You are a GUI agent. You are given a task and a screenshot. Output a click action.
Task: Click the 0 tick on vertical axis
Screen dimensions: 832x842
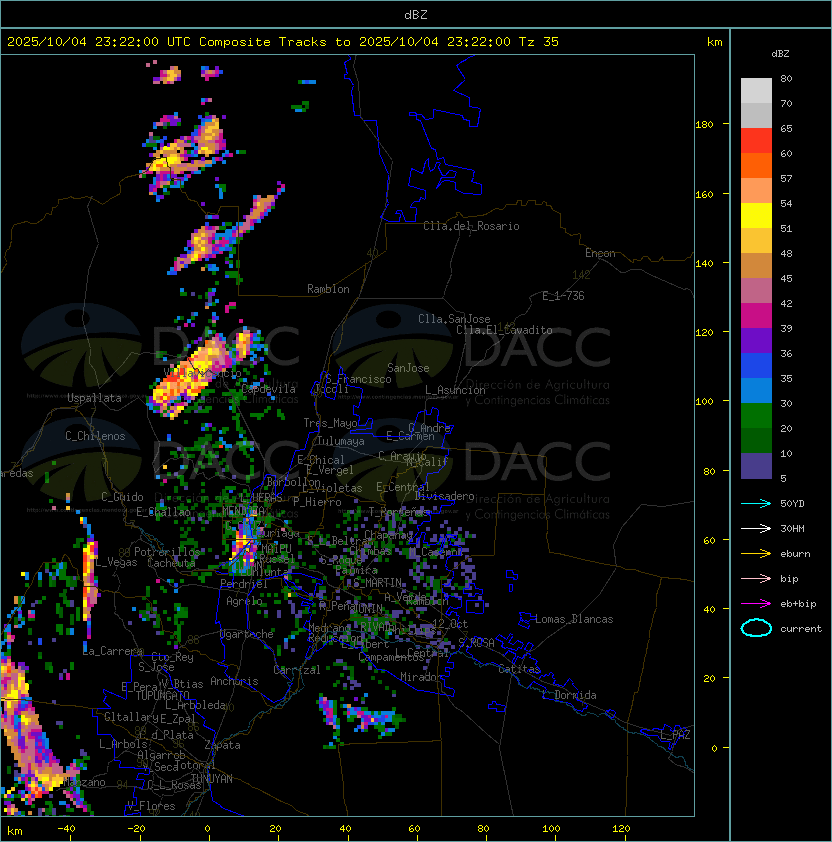(714, 748)
